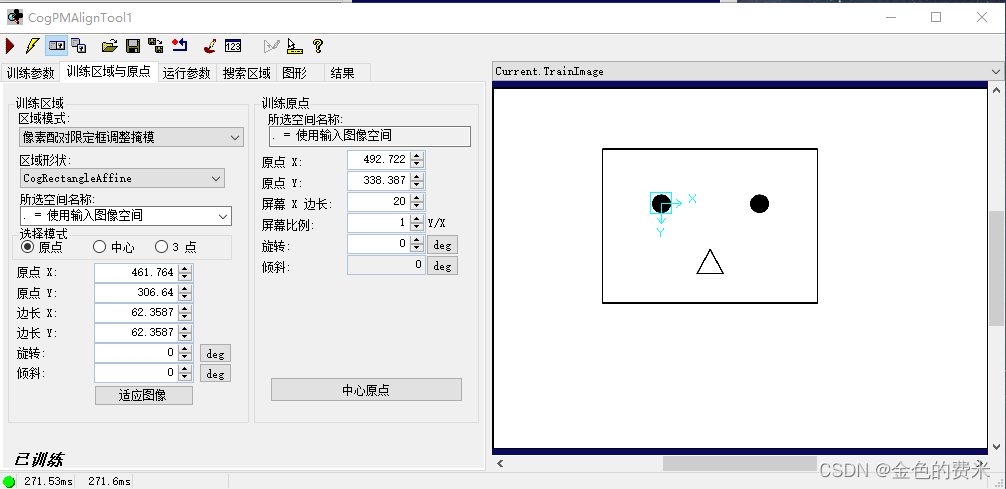Click the 屏幕 X 边长 field showing 20

[x=379, y=202]
